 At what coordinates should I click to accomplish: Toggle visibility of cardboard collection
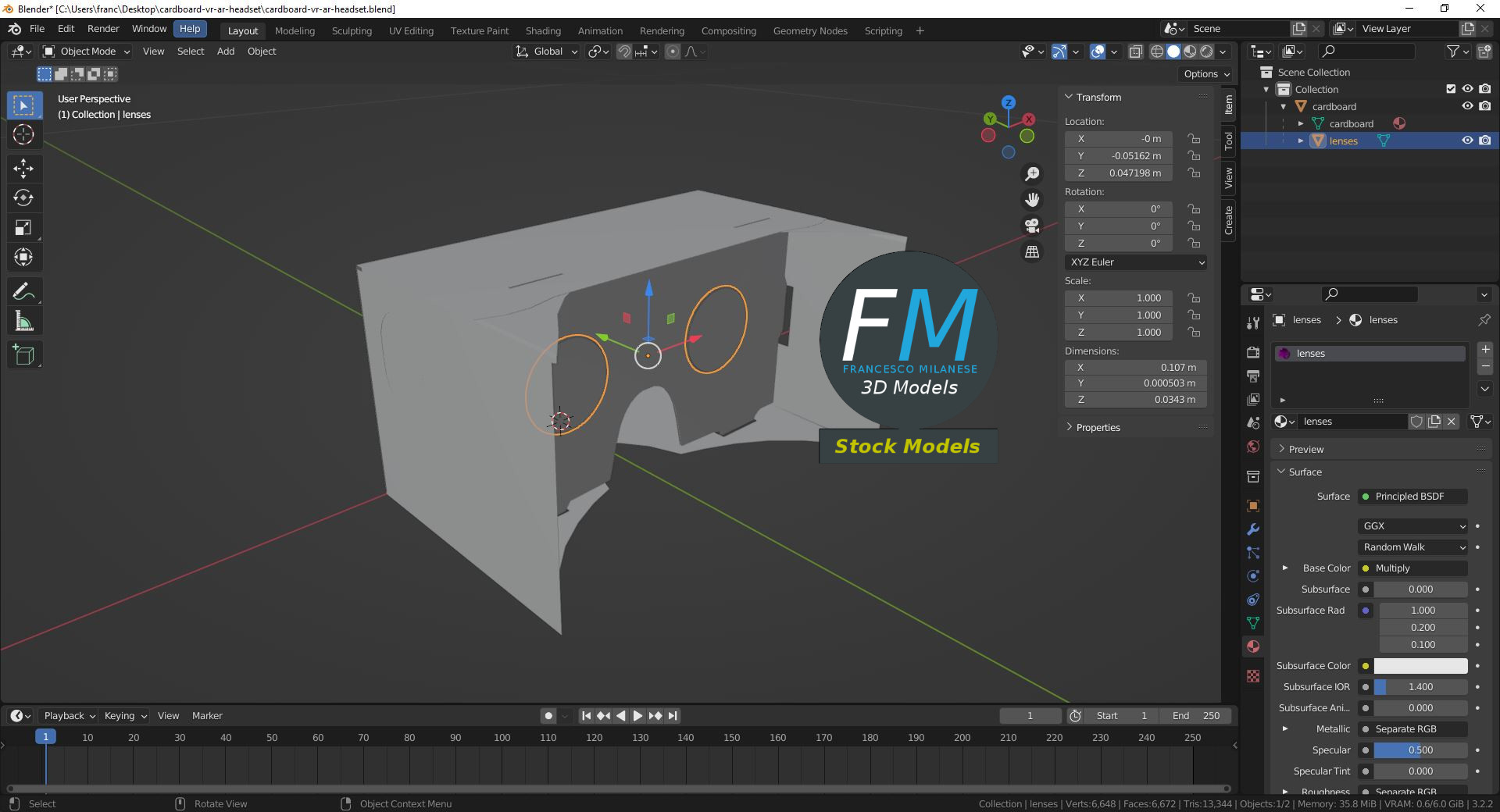(x=1467, y=106)
